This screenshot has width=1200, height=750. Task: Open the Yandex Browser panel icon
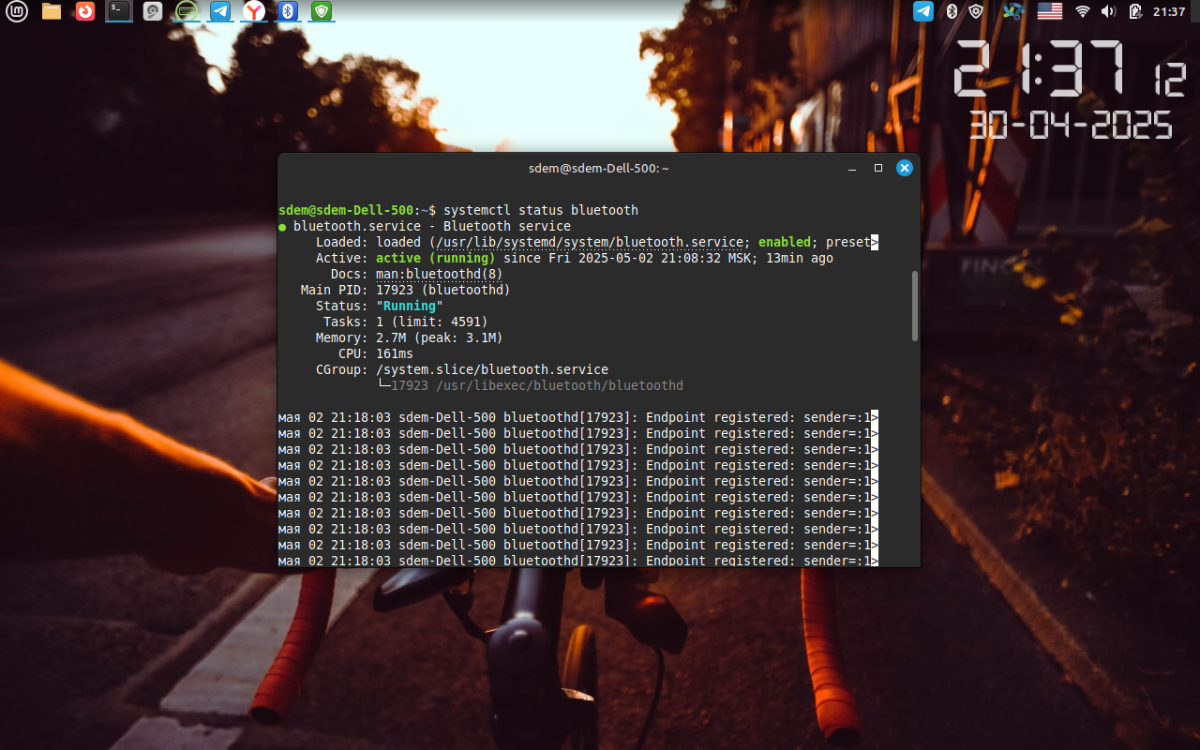click(255, 11)
